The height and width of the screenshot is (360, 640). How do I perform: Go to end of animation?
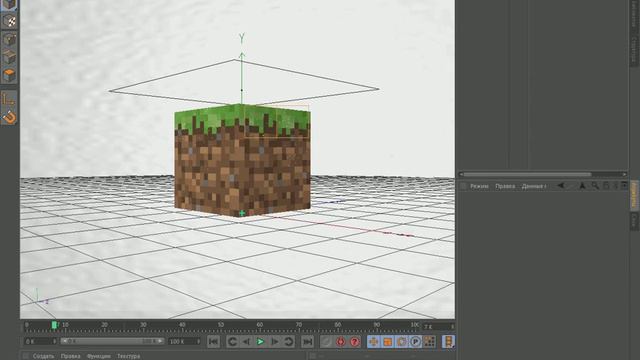[x=307, y=342]
